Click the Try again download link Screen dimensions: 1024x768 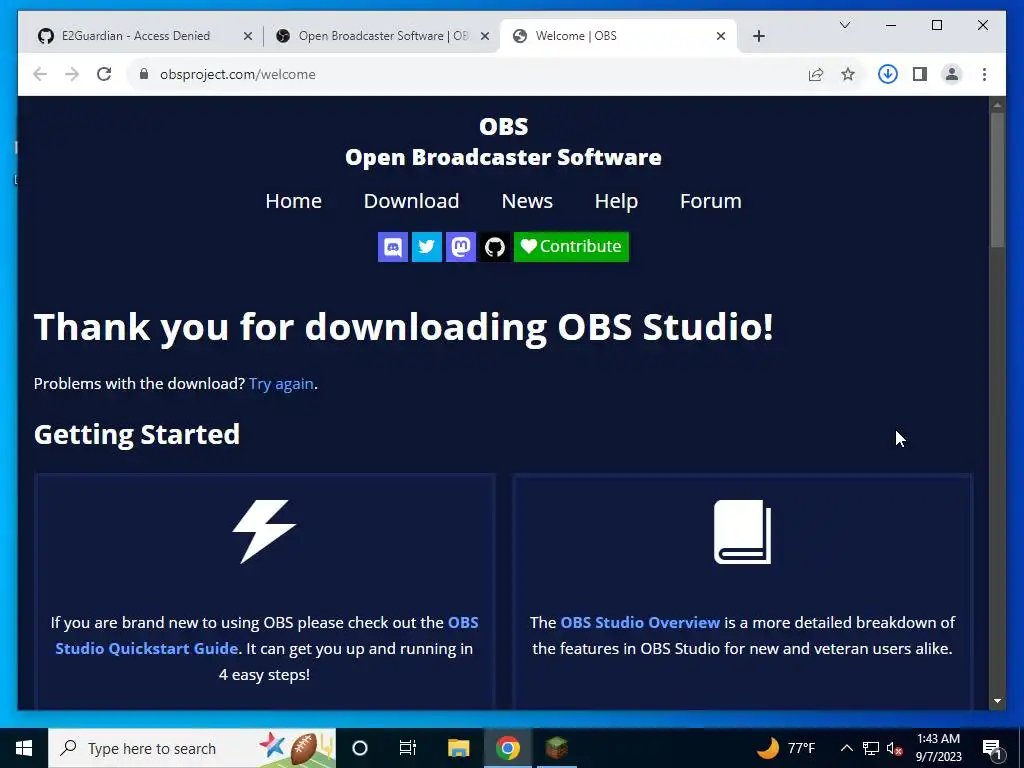281,383
